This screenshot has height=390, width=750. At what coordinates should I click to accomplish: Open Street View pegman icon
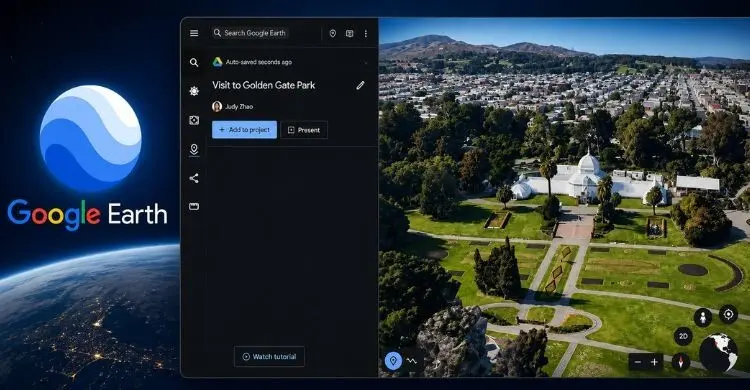click(x=703, y=317)
